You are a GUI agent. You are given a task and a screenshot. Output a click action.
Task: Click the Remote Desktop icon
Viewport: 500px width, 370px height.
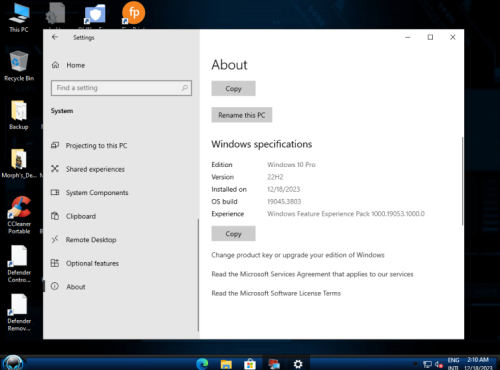[x=55, y=239]
